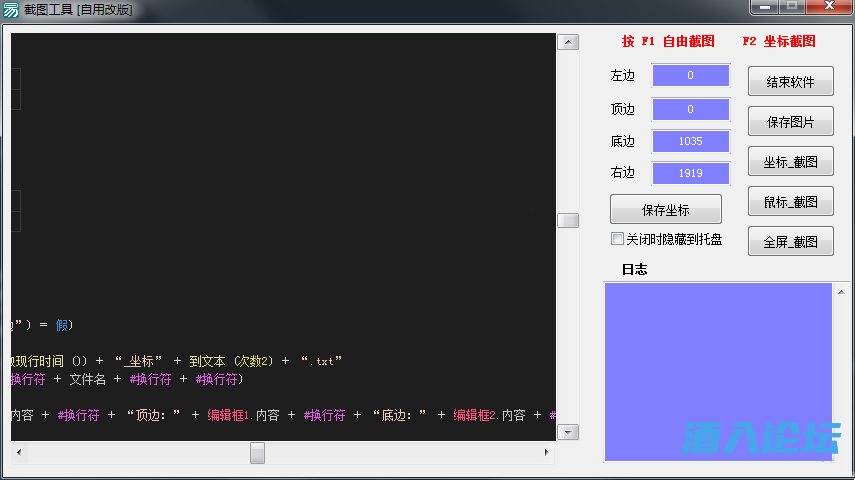Screen dimensions: 855x480
Task: Click the horizontal scrollbar left arrow
Action: (17, 453)
